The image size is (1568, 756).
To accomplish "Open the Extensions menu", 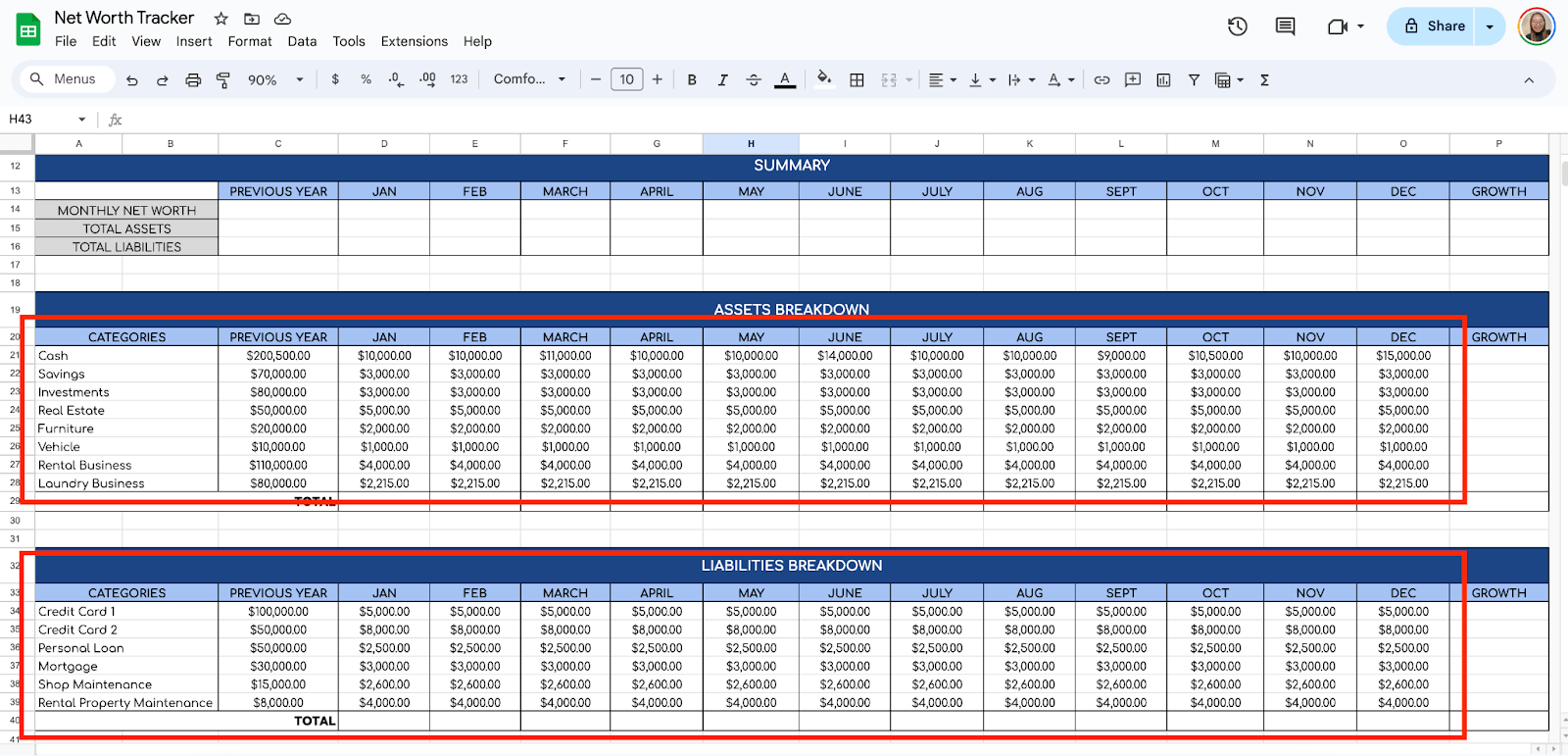I will (415, 41).
